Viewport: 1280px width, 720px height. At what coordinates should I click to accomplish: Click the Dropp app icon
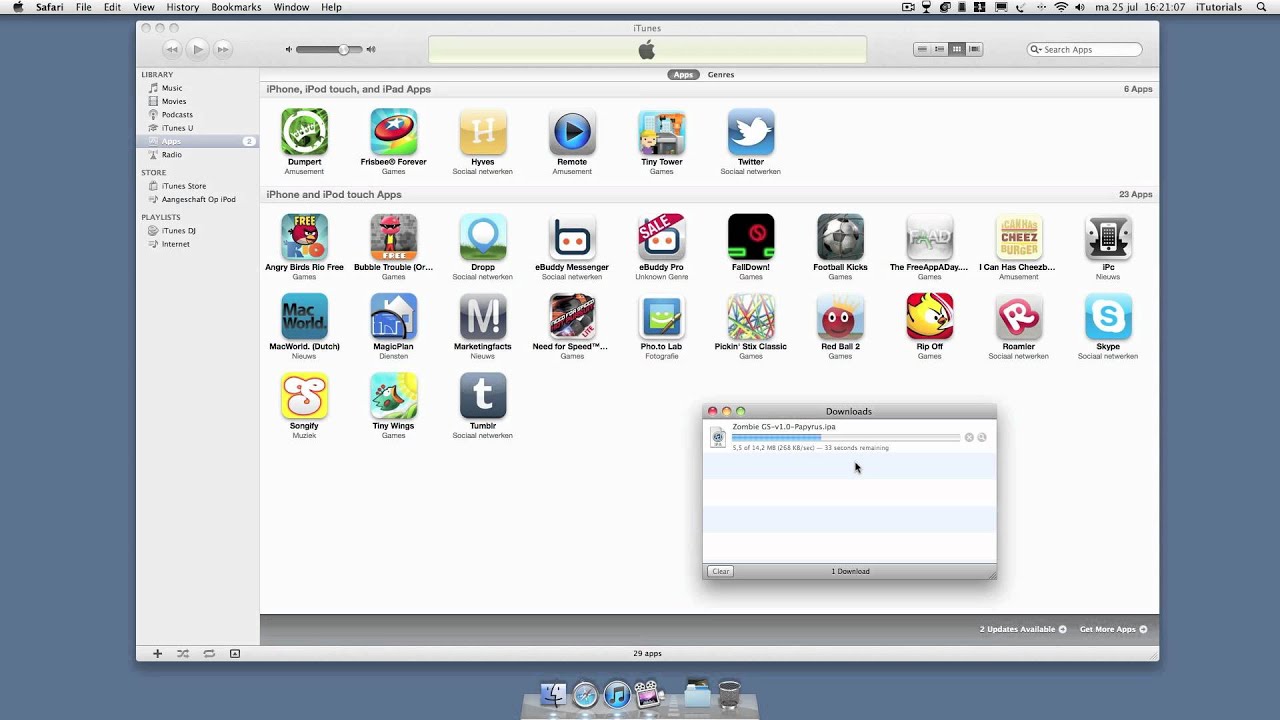click(x=483, y=237)
